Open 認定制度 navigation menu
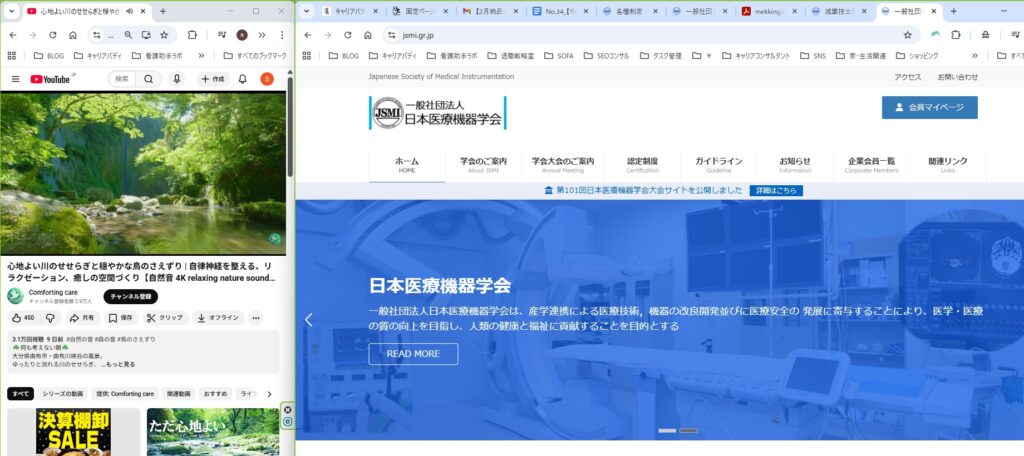This screenshot has width=1024, height=456. [643, 165]
